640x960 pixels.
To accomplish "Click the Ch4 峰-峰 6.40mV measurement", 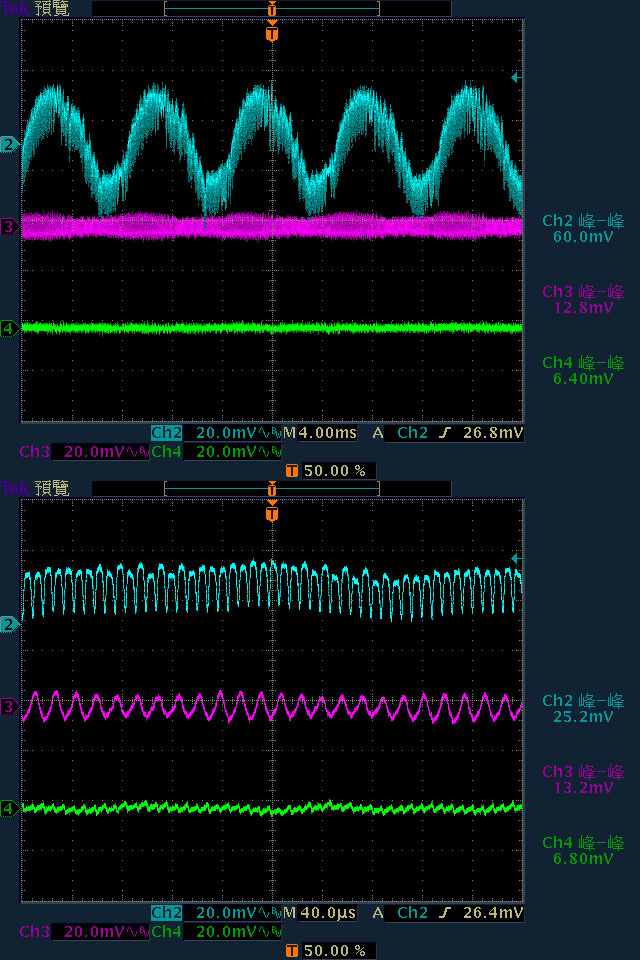I will click(583, 371).
